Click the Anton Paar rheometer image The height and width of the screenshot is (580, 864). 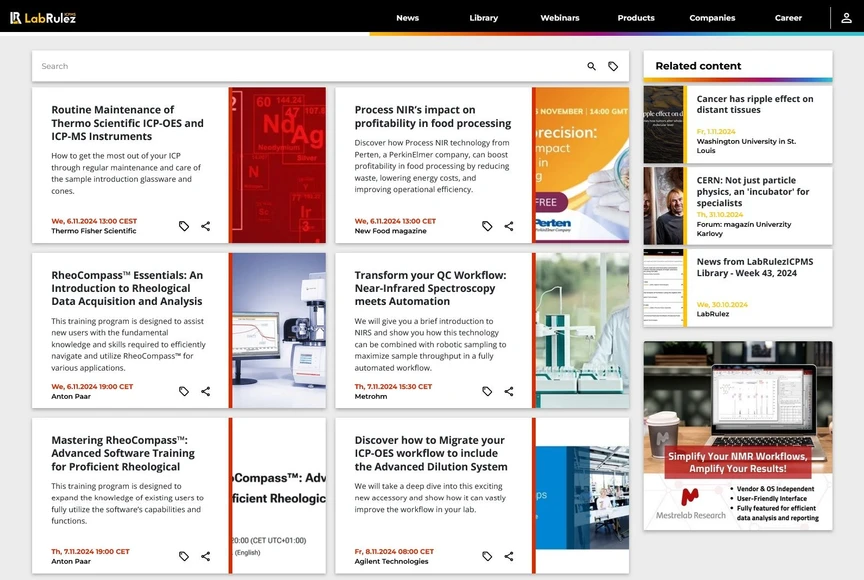click(x=279, y=330)
